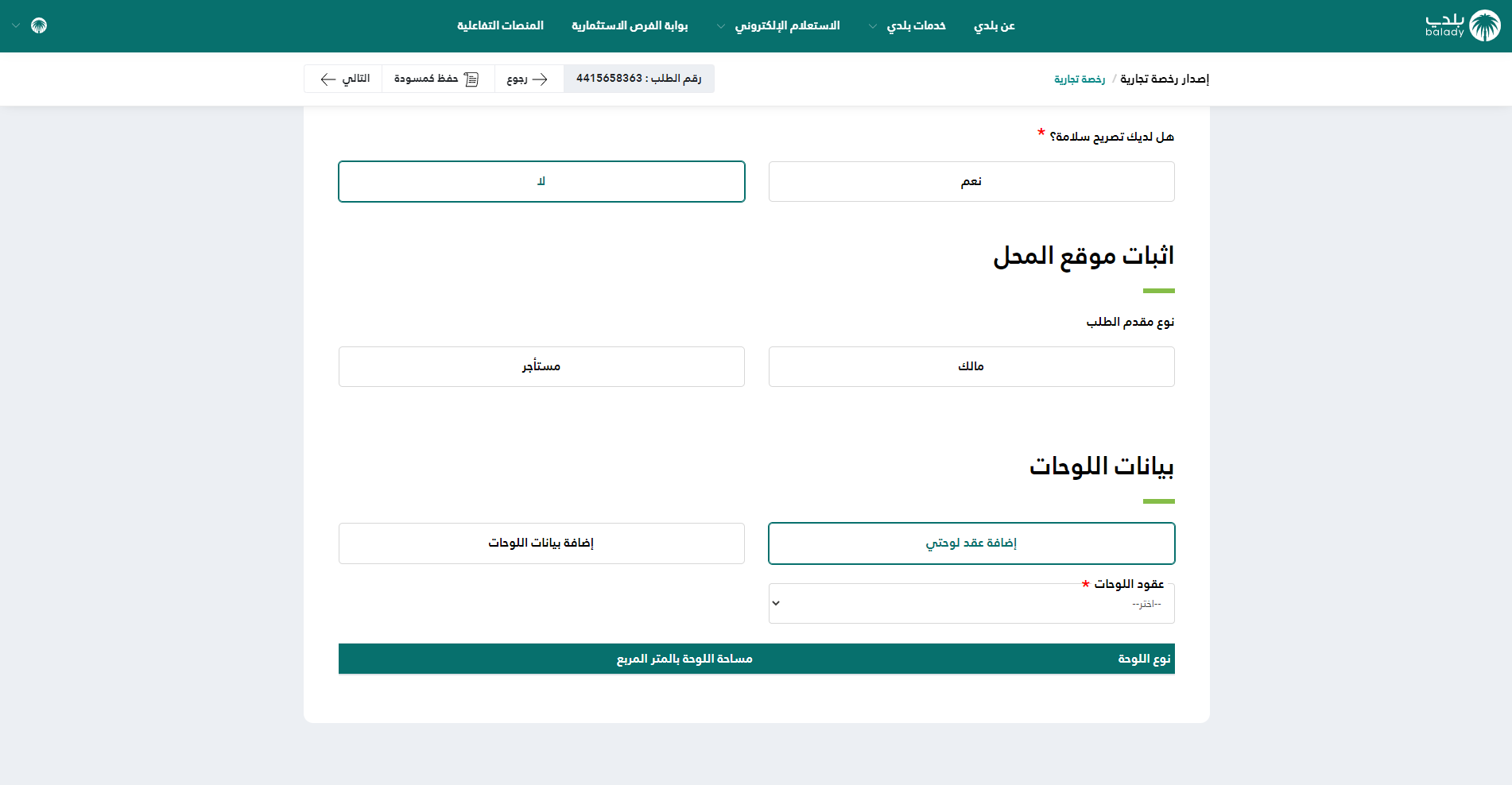Click the right arrow icon beside رجوع
This screenshot has height=785, width=1512.
click(541, 79)
